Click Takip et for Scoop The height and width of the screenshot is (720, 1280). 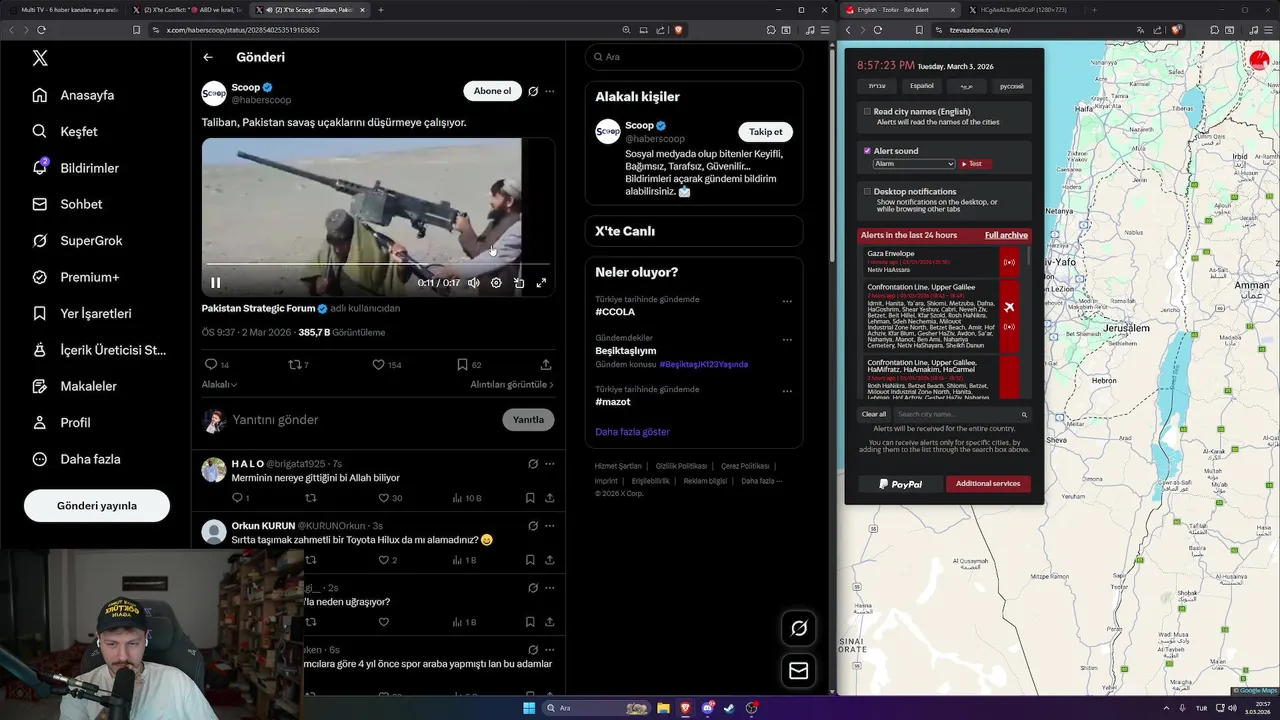(x=766, y=131)
